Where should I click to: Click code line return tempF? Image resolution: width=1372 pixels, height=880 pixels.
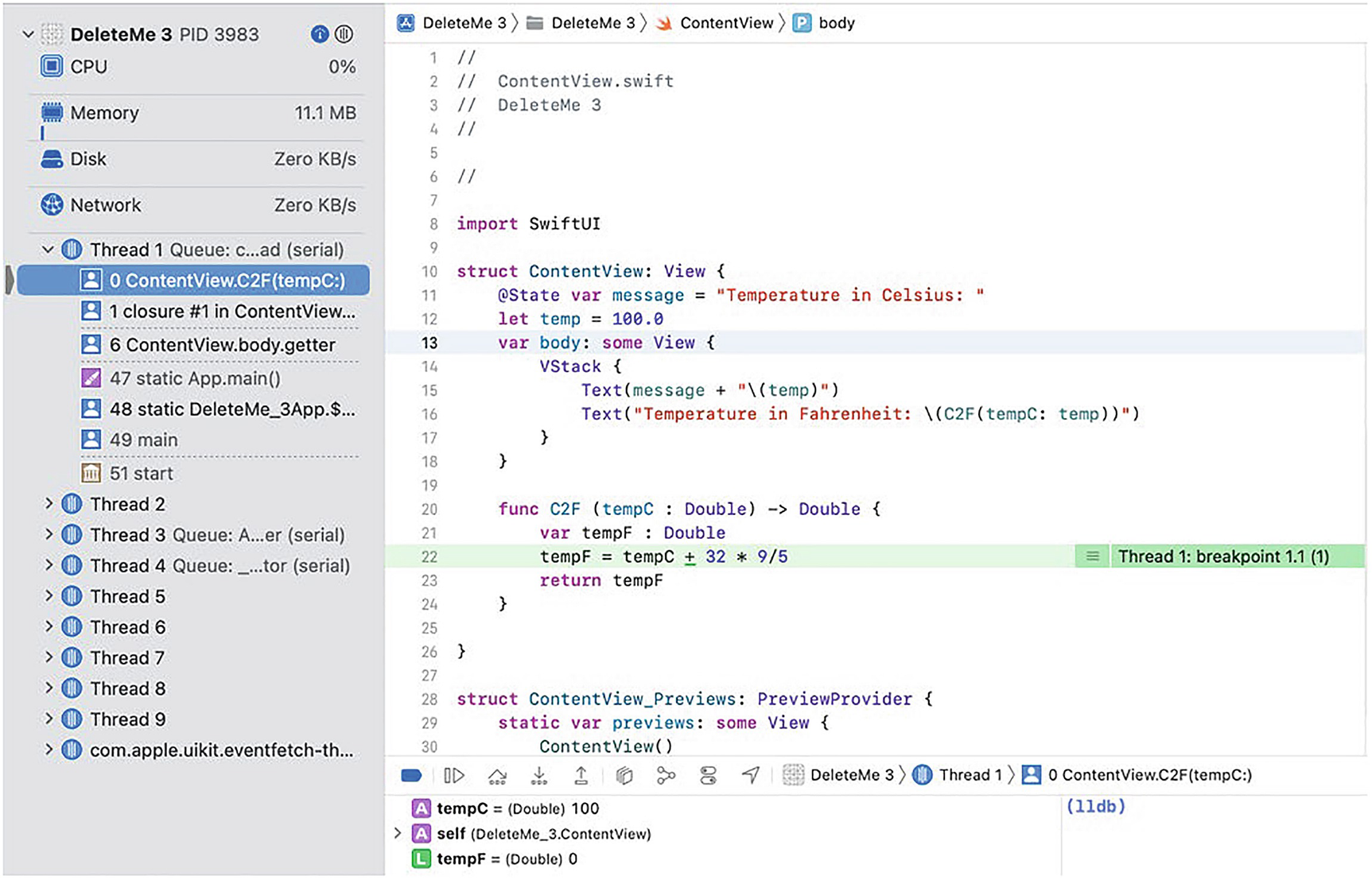[601, 580]
